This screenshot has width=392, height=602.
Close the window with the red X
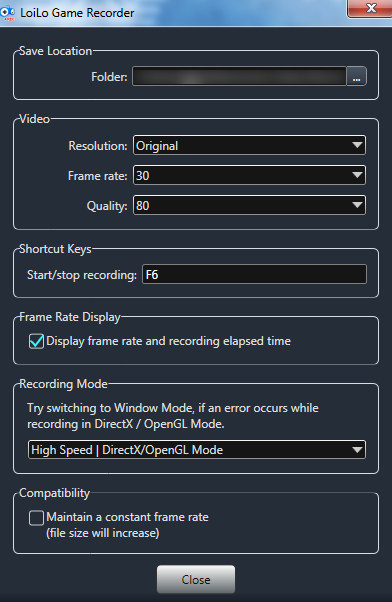point(370,8)
